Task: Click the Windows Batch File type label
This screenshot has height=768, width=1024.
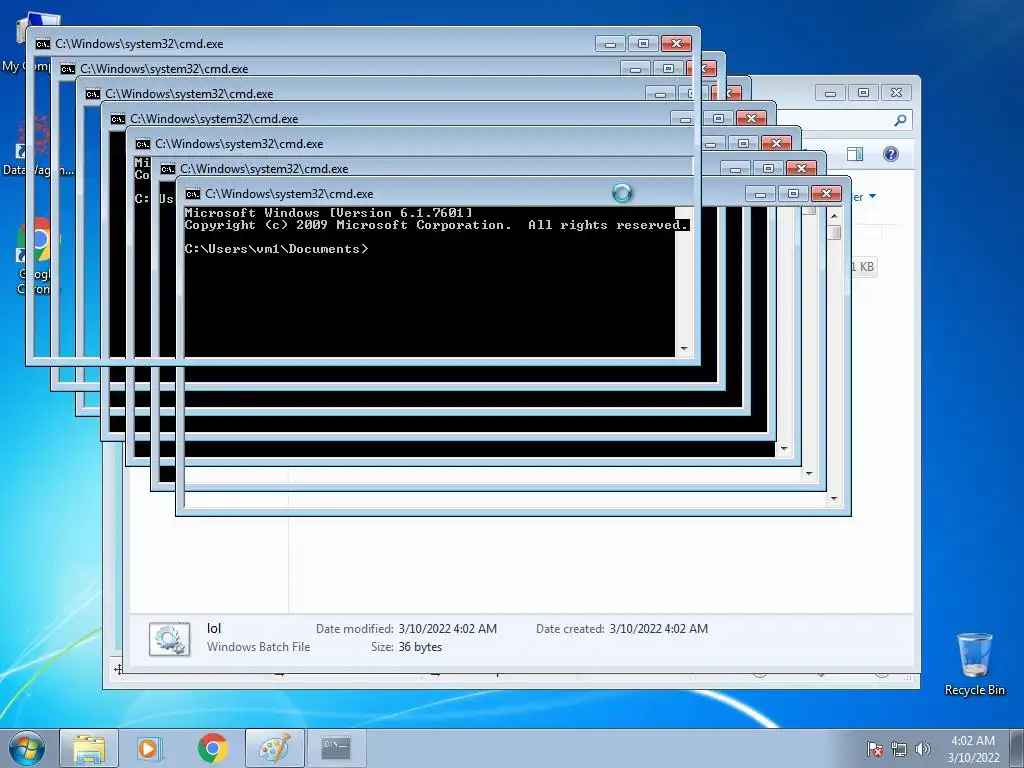Action: [x=259, y=647]
